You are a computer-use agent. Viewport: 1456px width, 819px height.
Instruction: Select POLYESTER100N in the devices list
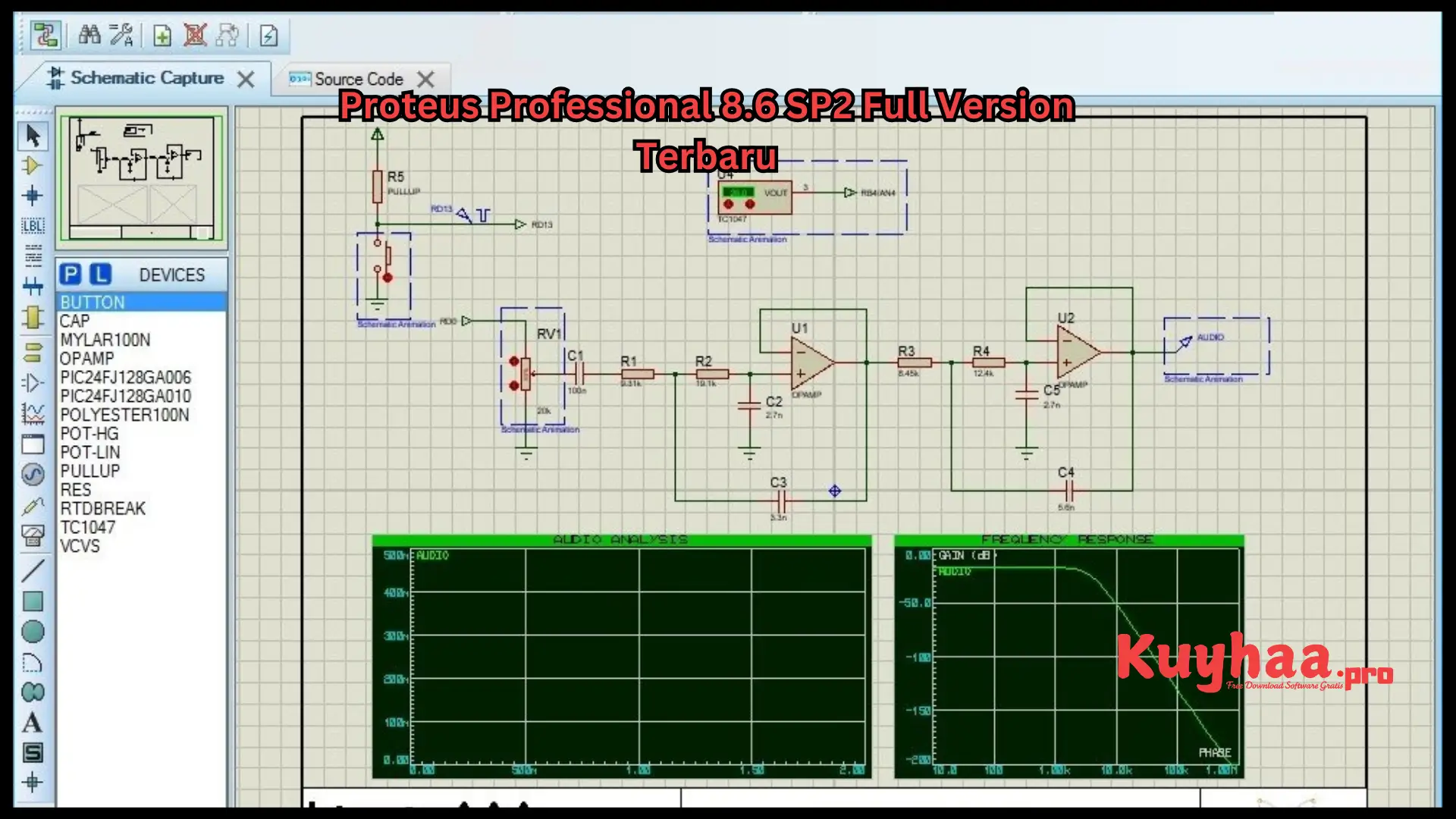(142, 415)
